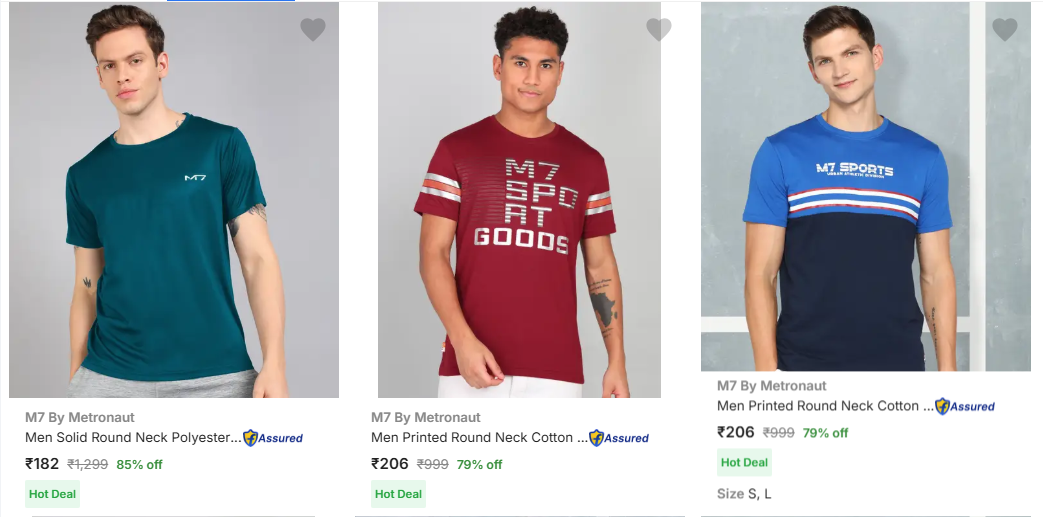Click the Assured badge on the maroon t-shirt
Image resolution: width=1043 pixels, height=517 pixels.
tap(619, 438)
